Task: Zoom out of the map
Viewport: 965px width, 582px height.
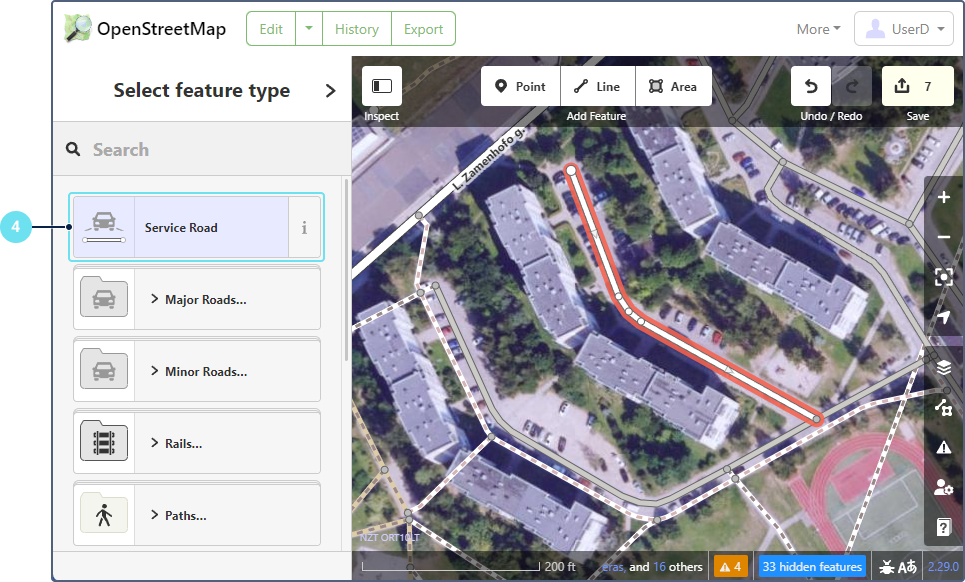Action: (944, 238)
